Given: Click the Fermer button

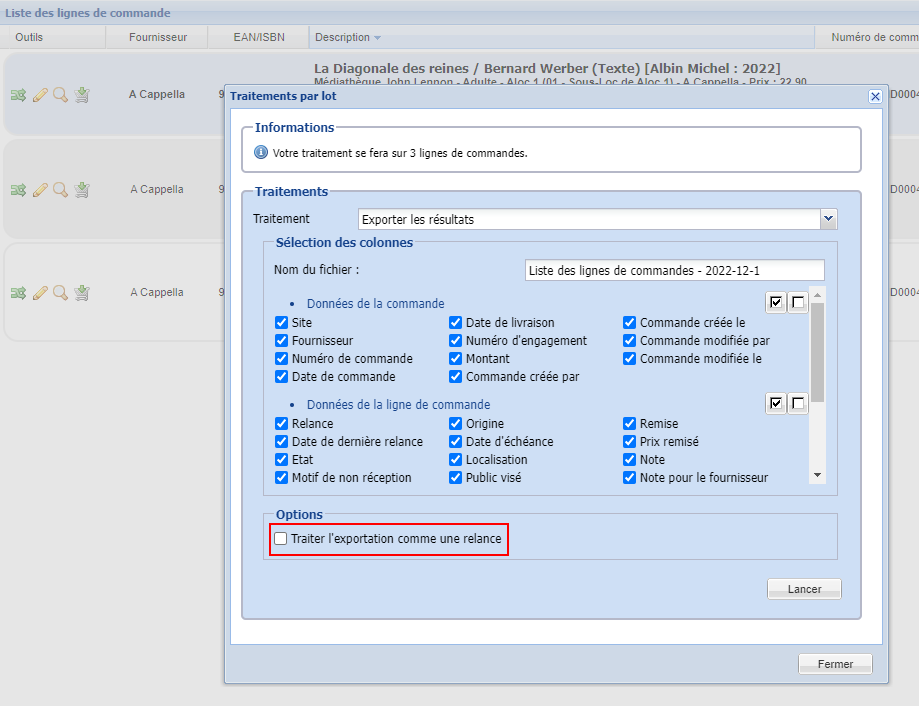Looking at the screenshot, I should click(x=834, y=663).
